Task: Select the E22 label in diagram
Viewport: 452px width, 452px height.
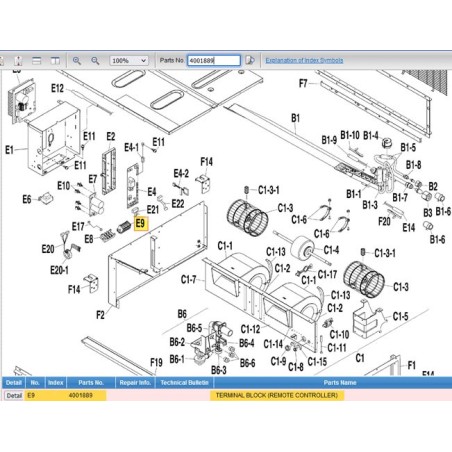Action: [178, 203]
